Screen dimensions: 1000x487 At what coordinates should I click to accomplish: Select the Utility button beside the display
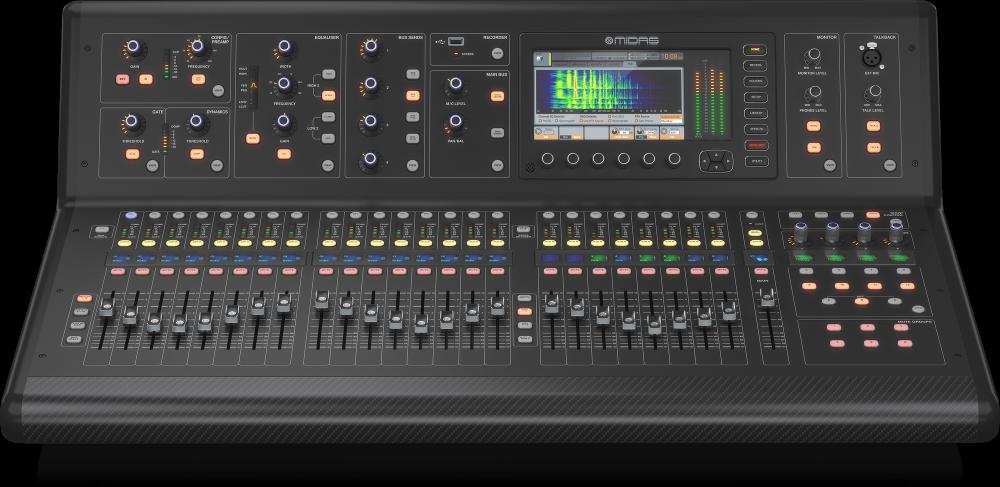(754, 160)
